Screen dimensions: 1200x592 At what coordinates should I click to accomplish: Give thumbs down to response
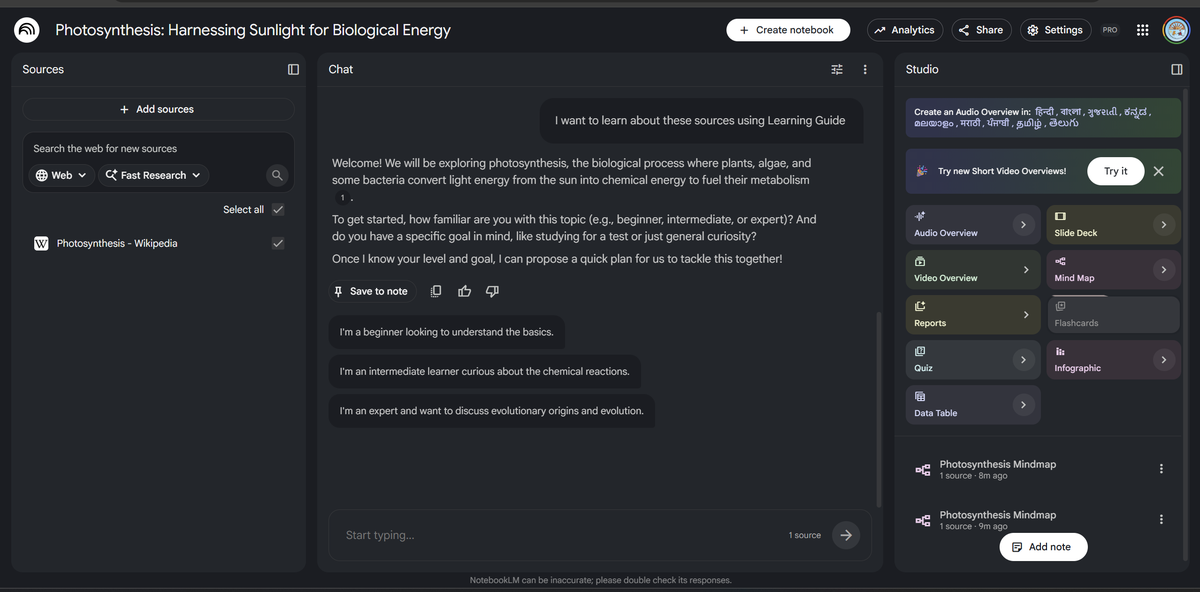[x=492, y=291]
